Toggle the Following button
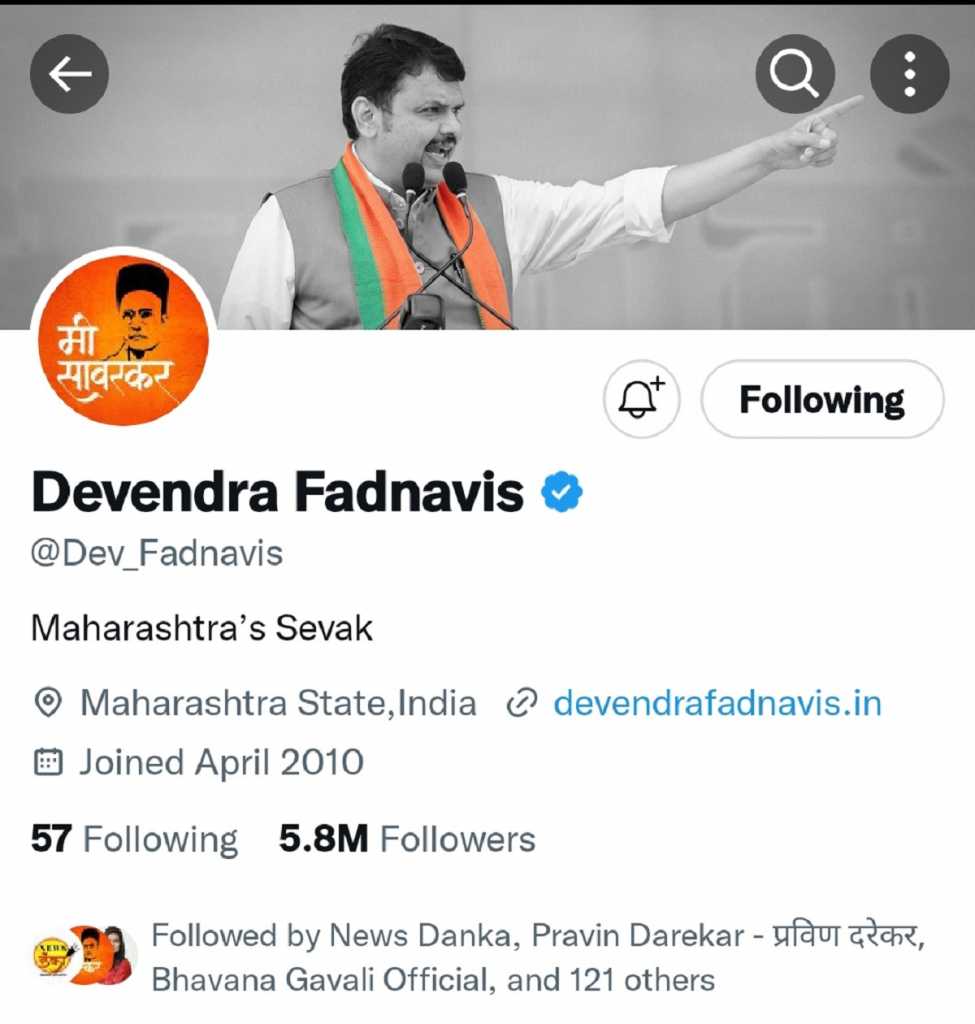 coord(822,398)
